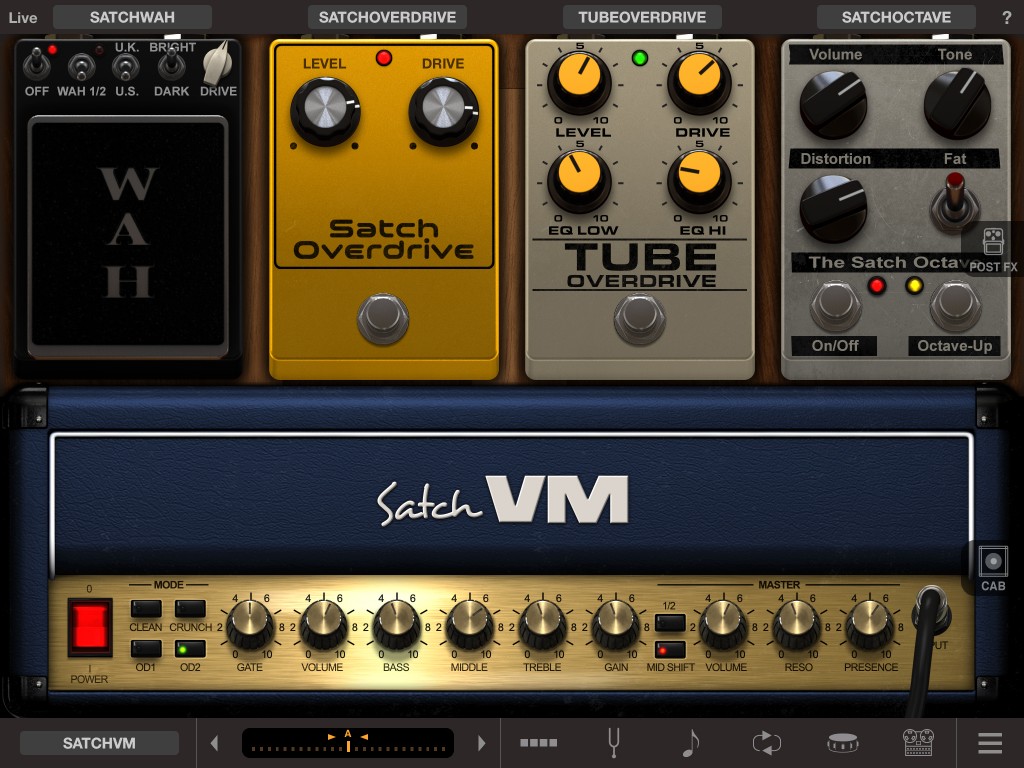Click the amp MIDDLE knob
Screen dimensions: 1024x768
pyautogui.click(x=469, y=624)
